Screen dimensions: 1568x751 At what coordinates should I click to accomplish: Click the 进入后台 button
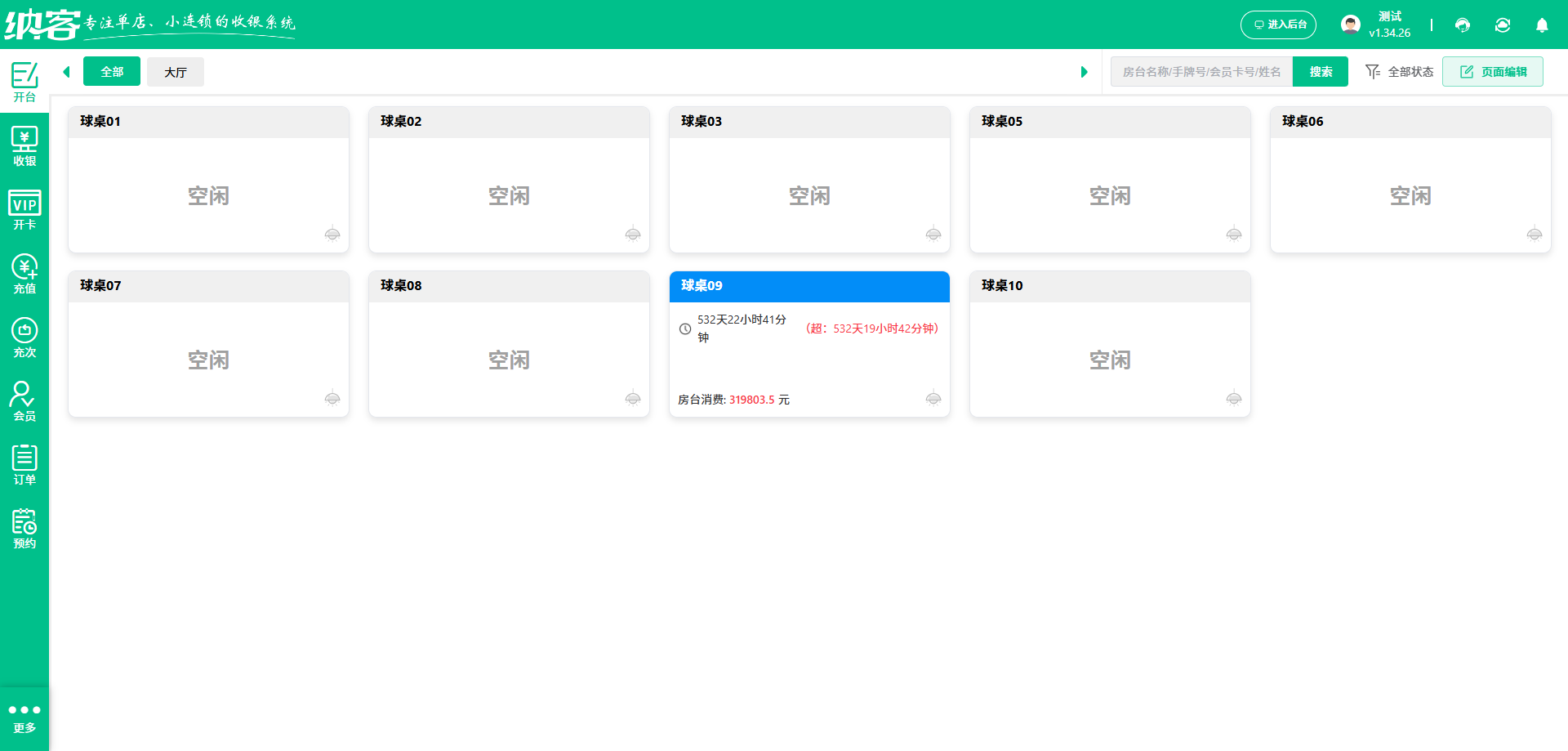click(1278, 25)
